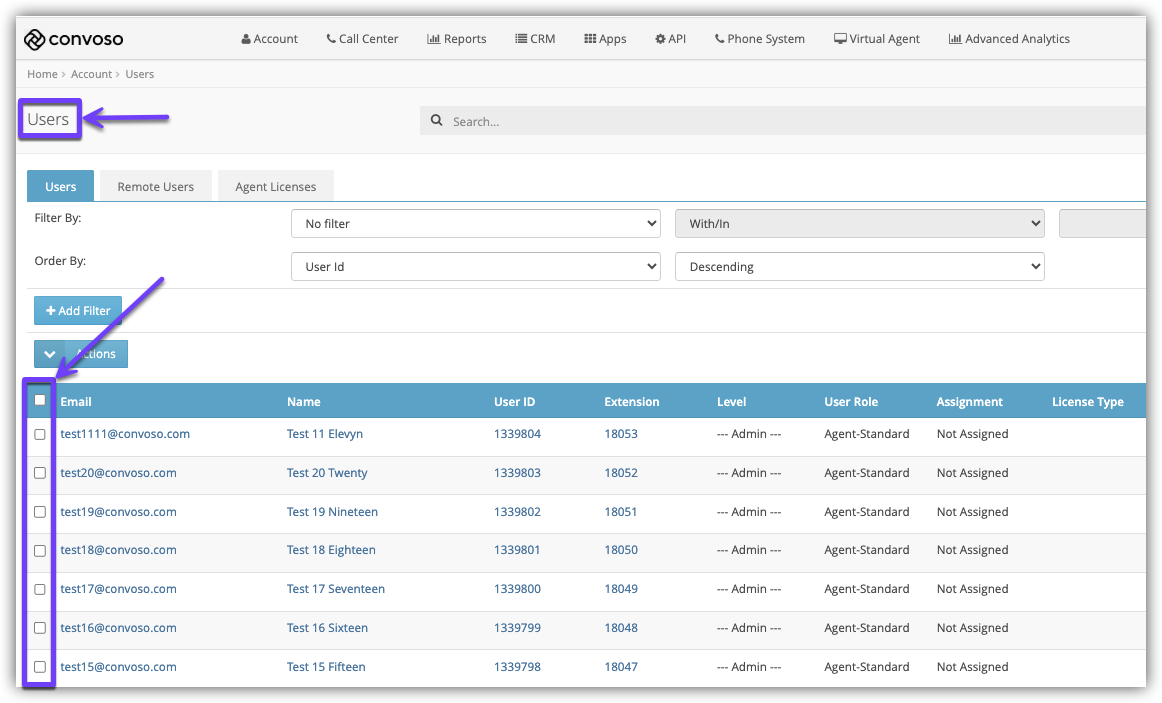Open API with gear icon

pos(671,39)
